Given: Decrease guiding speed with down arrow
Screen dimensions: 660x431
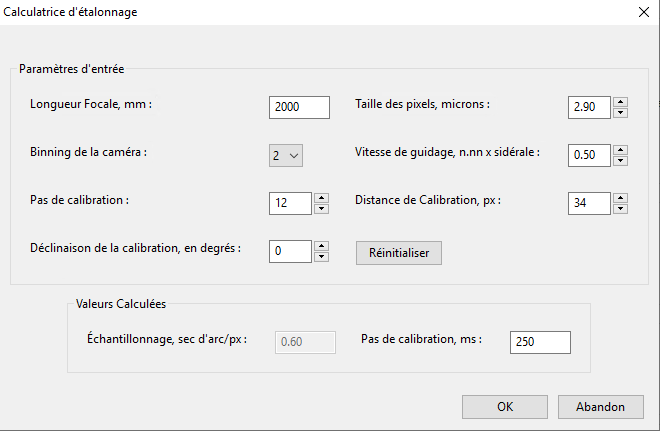Looking at the screenshot, I should point(621,160).
